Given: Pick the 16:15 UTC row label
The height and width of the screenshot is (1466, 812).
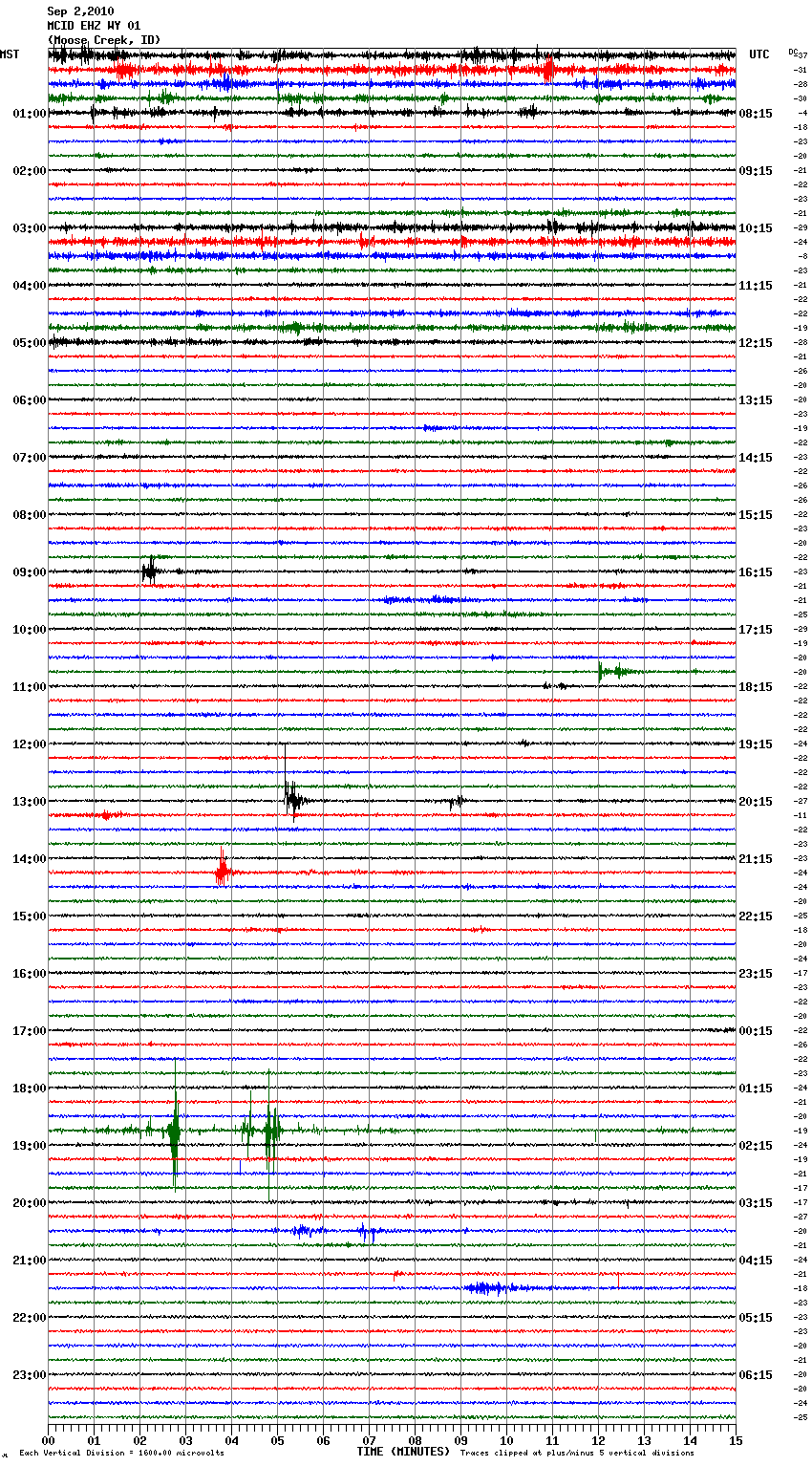Looking at the screenshot, I should [x=756, y=572].
